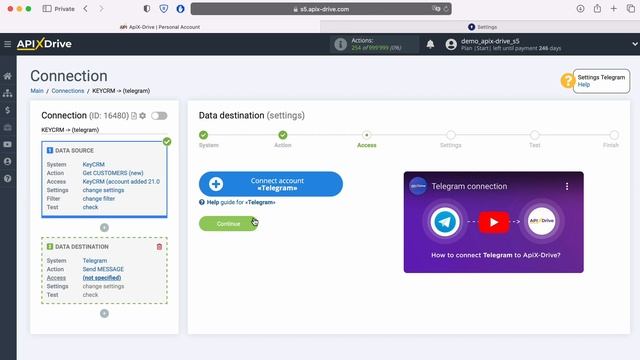Click check link in Data Source
640x360 pixels.
90,207
